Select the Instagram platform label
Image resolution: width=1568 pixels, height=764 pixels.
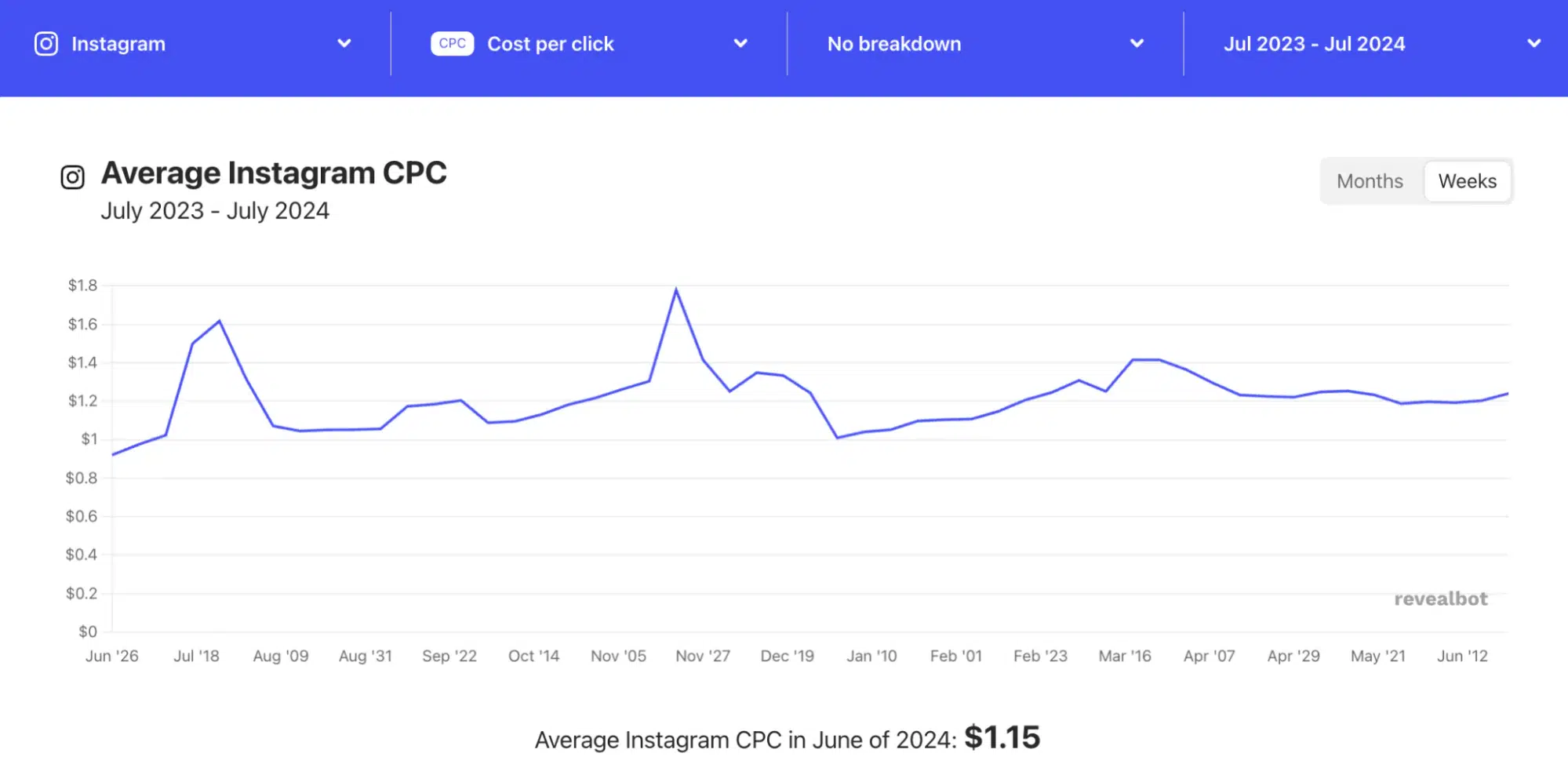[118, 44]
